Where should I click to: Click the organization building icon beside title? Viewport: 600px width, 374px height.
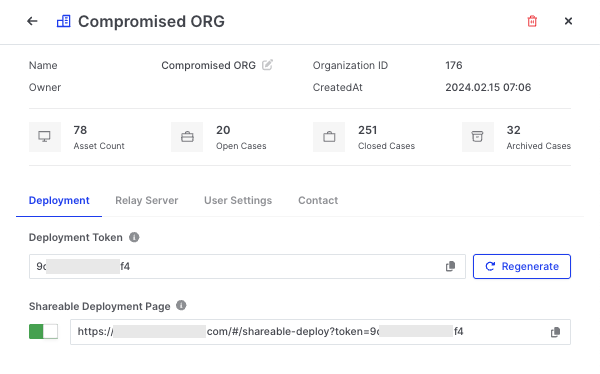coord(64,21)
